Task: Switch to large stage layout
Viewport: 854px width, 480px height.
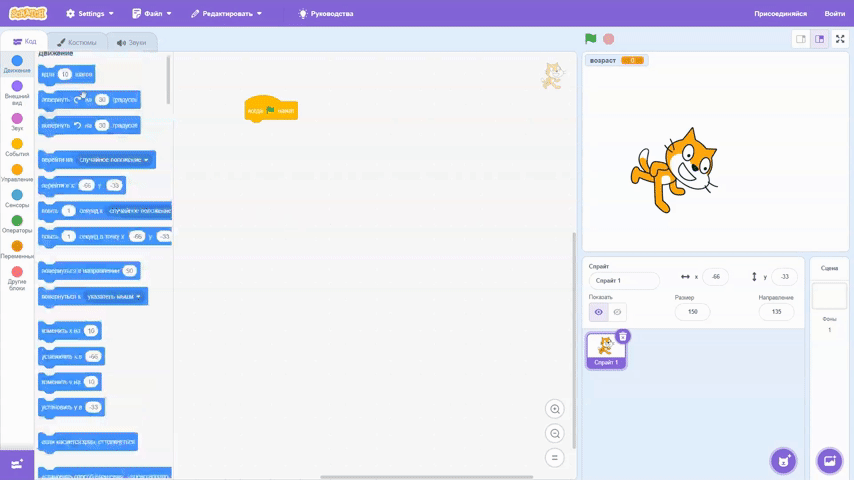Action: (819, 39)
